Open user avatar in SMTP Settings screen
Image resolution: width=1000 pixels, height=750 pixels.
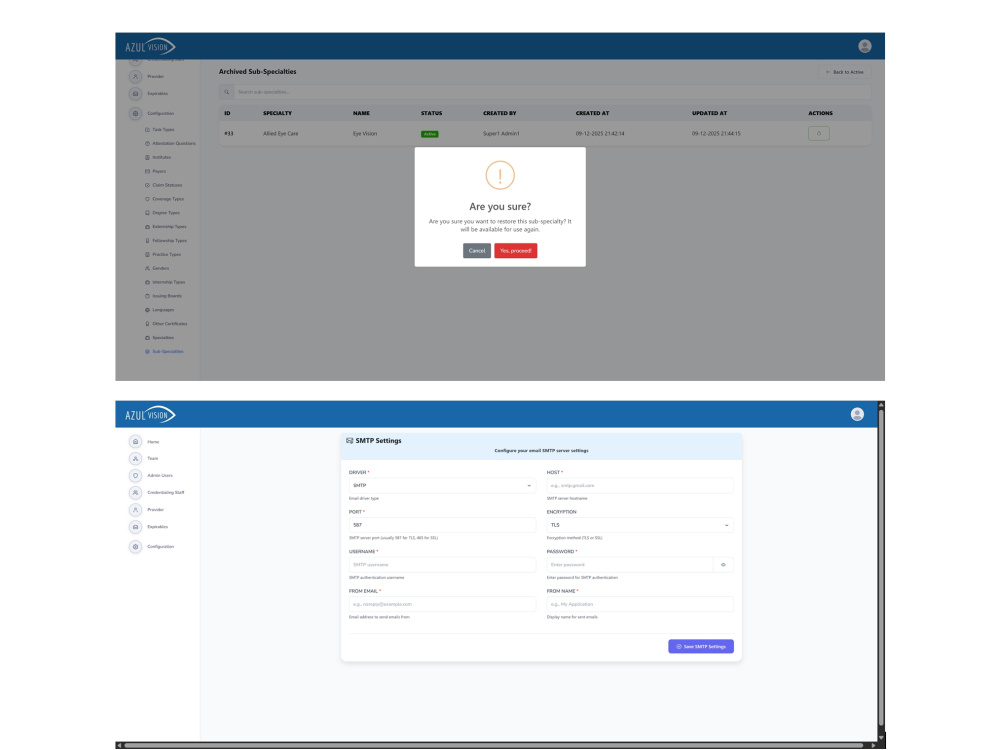click(x=857, y=415)
